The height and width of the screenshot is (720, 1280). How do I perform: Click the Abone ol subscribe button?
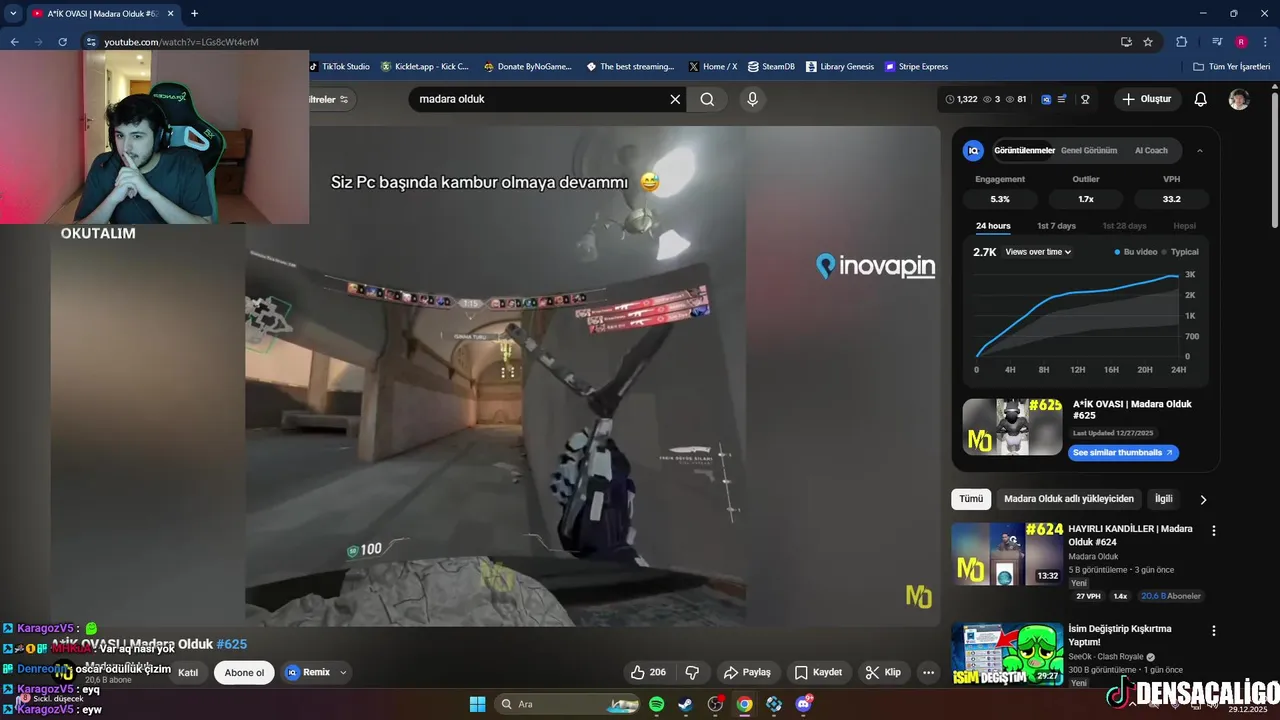pyautogui.click(x=244, y=672)
